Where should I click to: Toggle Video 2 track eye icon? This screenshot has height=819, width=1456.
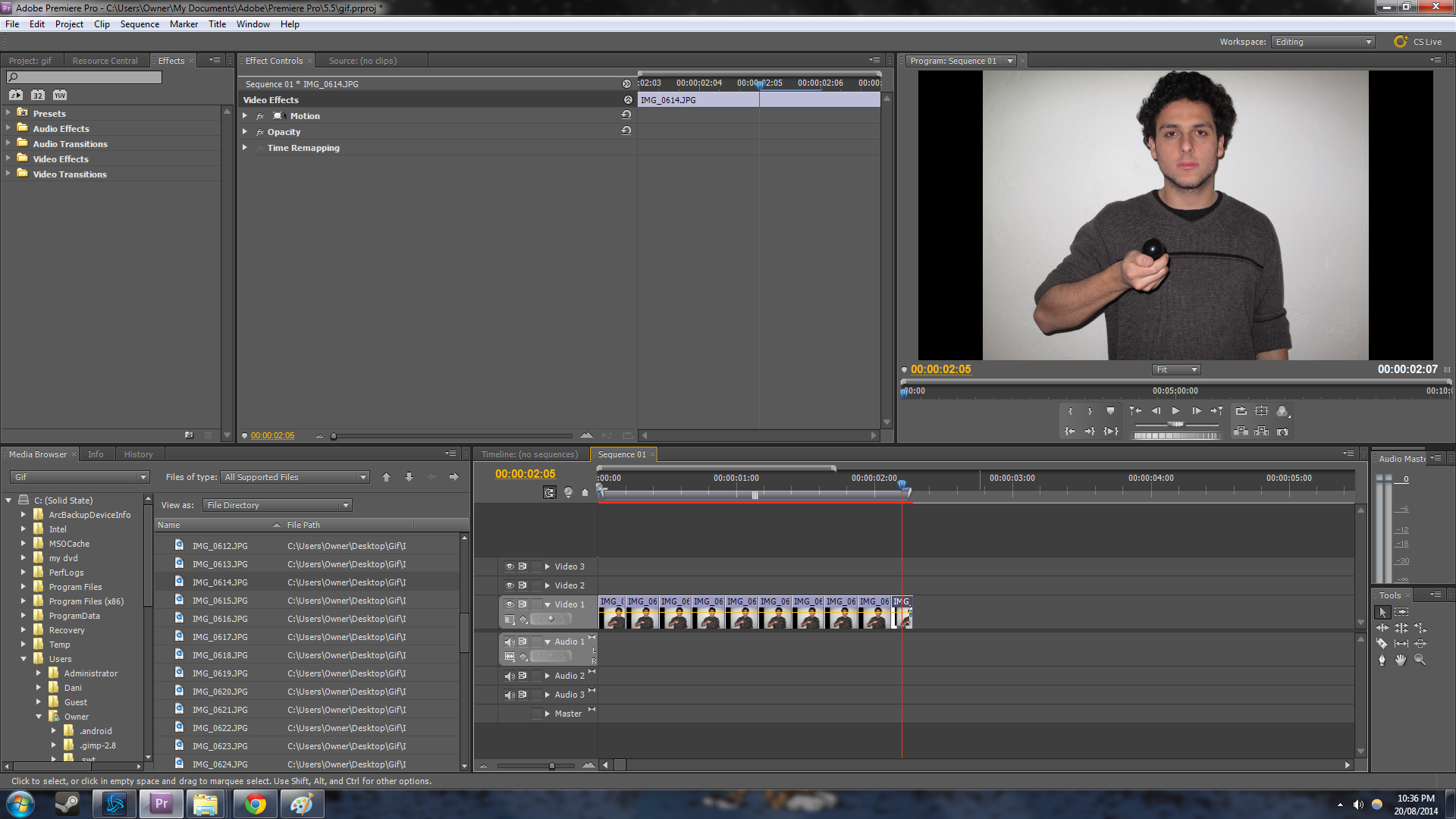click(x=510, y=585)
